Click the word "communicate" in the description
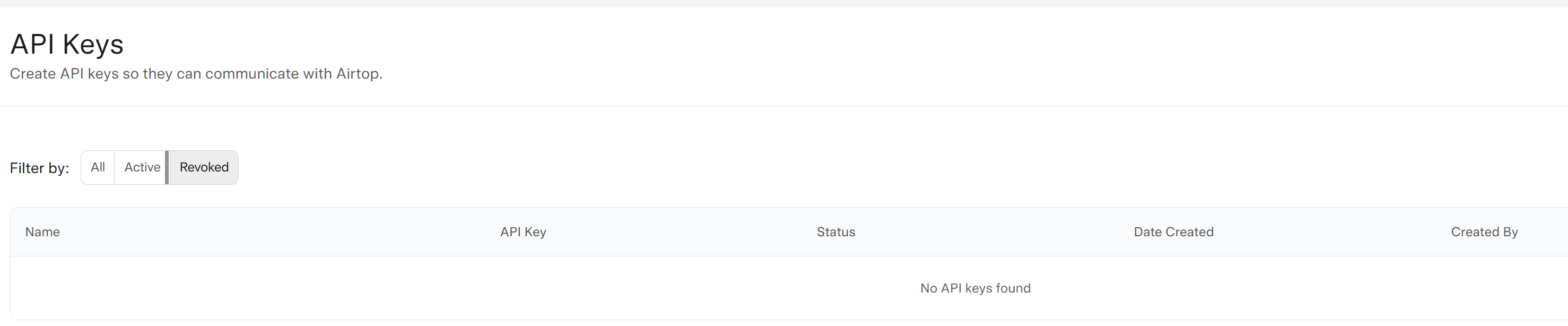This screenshot has width=1568, height=326. (x=252, y=74)
